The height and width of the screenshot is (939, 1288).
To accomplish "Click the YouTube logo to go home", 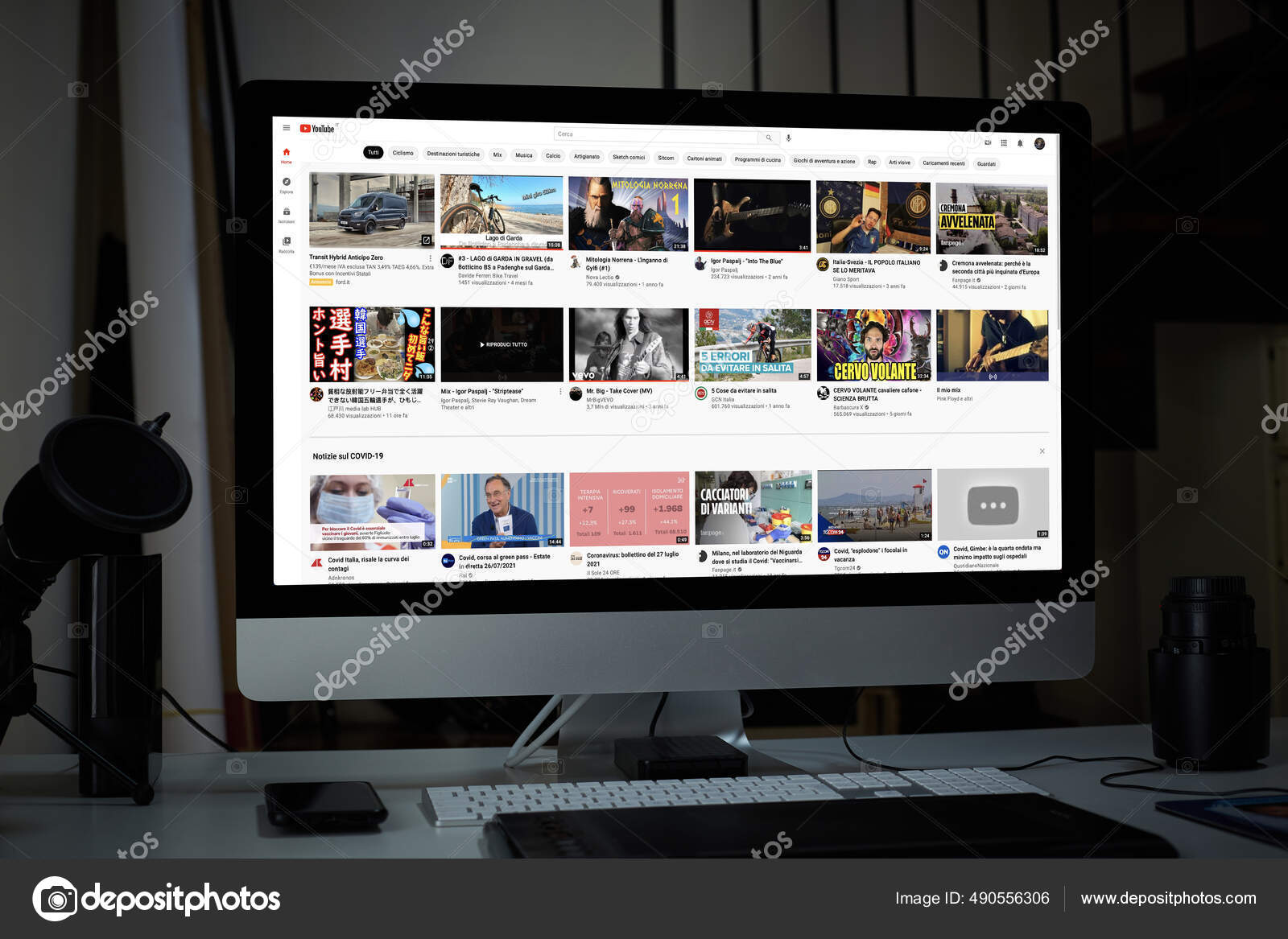I will (x=316, y=128).
